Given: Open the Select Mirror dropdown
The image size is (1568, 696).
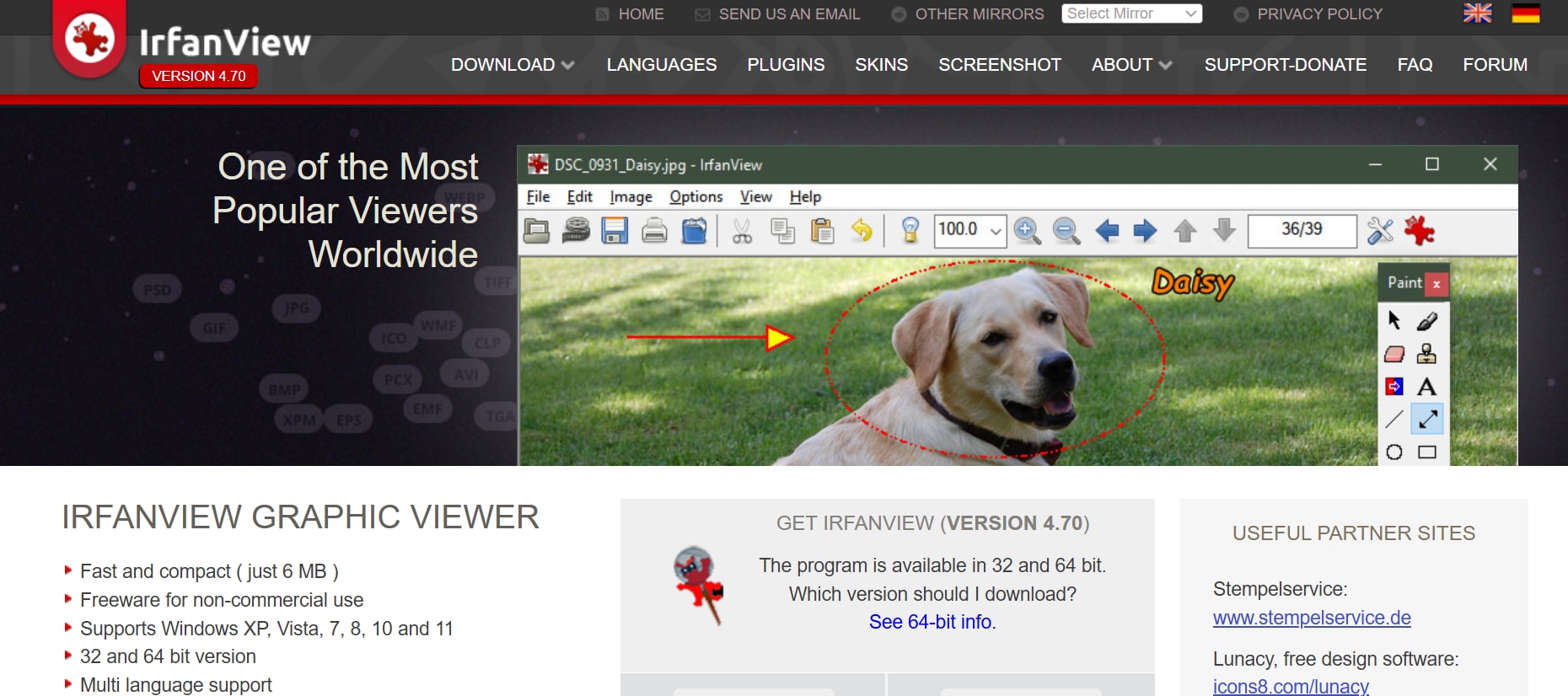Looking at the screenshot, I should [x=1131, y=13].
